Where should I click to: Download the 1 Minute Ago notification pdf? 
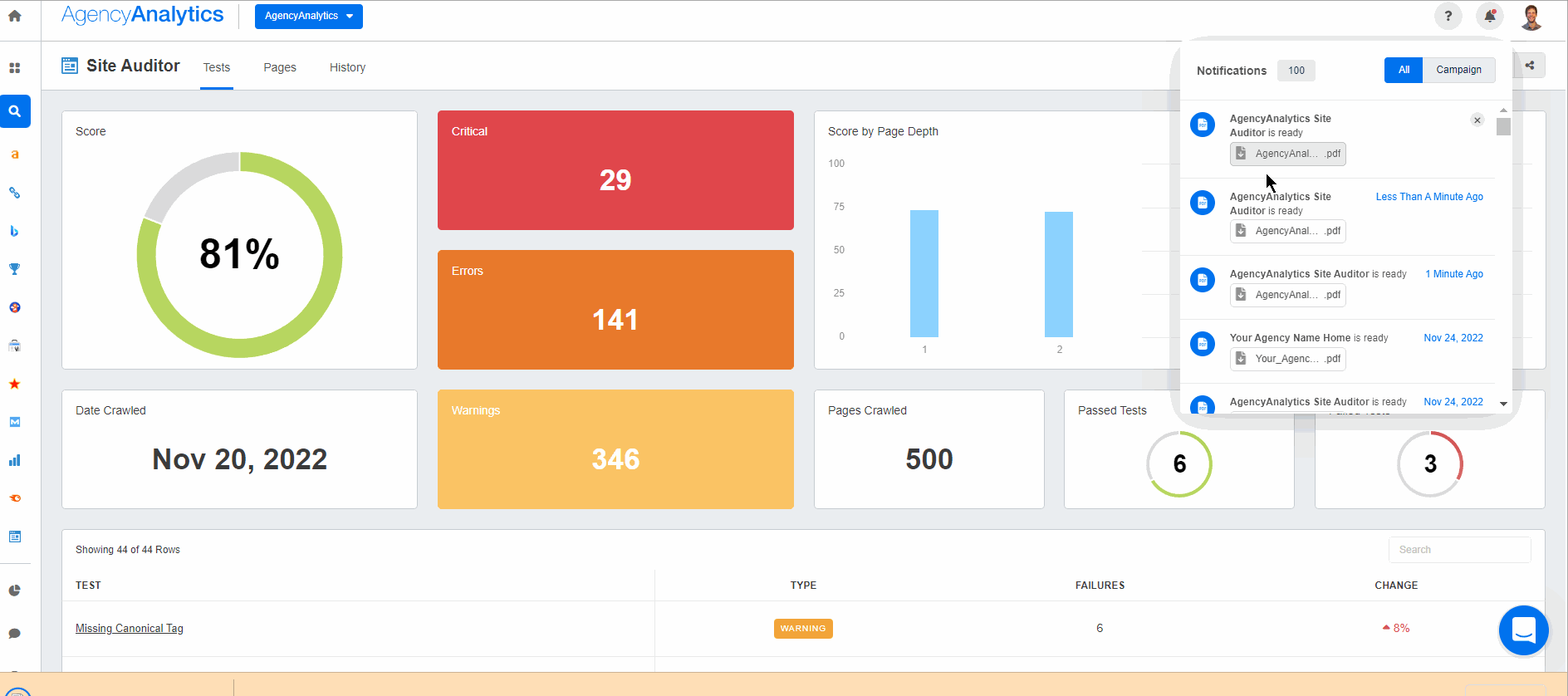(x=1288, y=295)
